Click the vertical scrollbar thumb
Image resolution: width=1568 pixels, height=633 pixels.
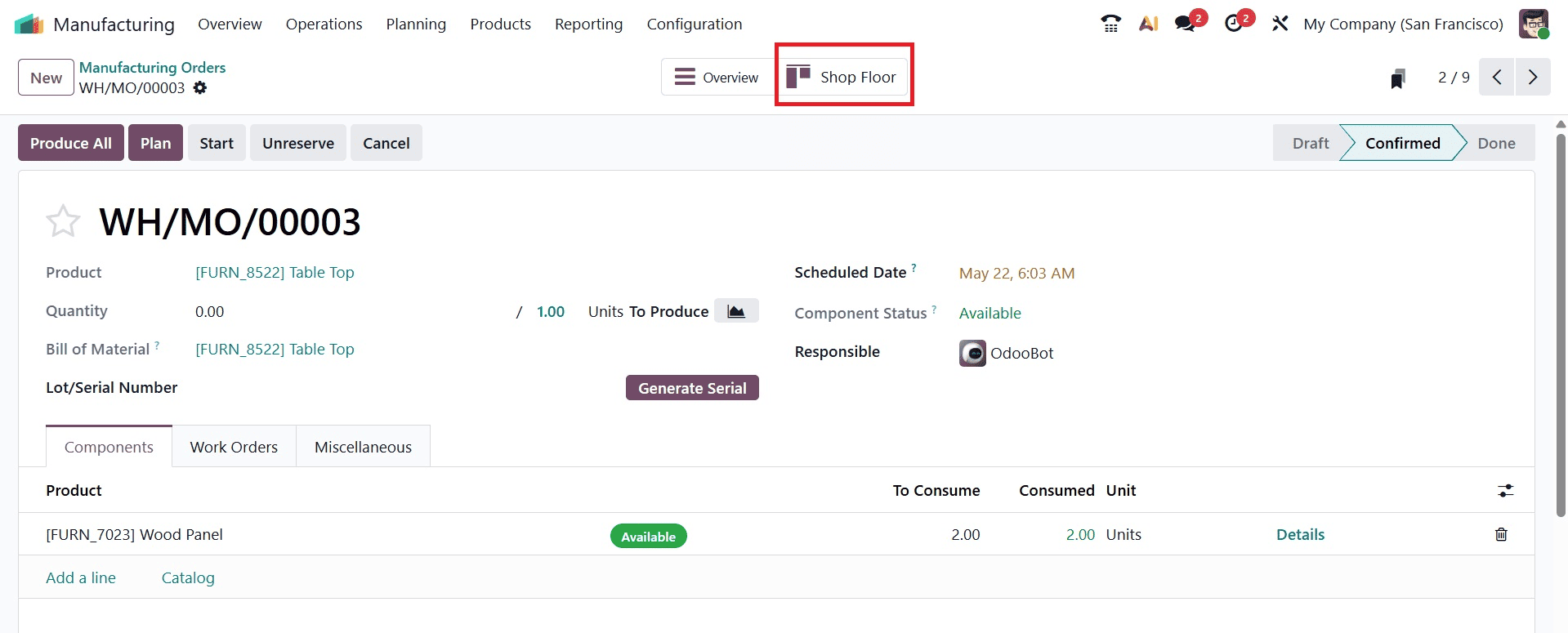(1561, 325)
